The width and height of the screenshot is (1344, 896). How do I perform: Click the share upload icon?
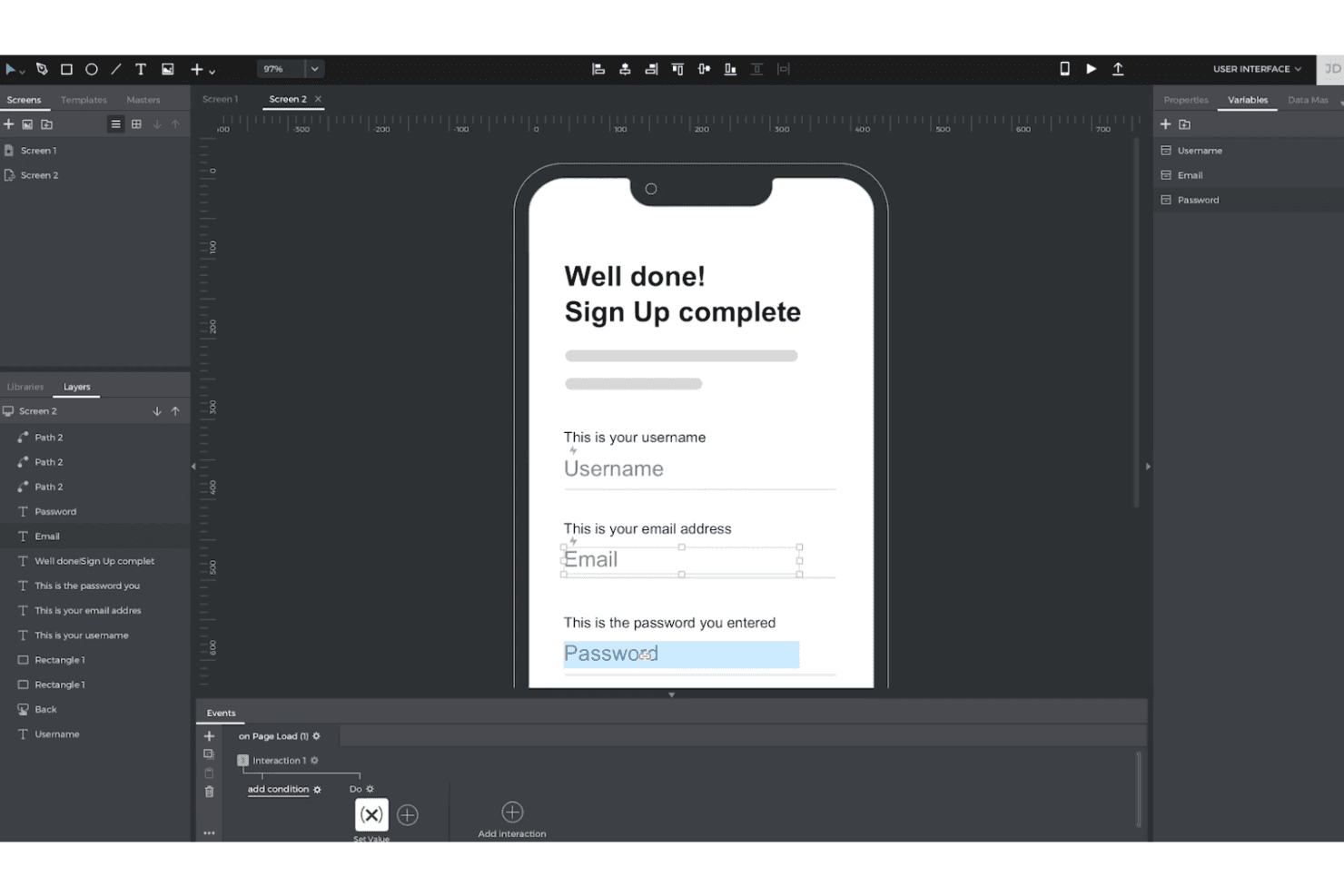click(x=1118, y=69)
